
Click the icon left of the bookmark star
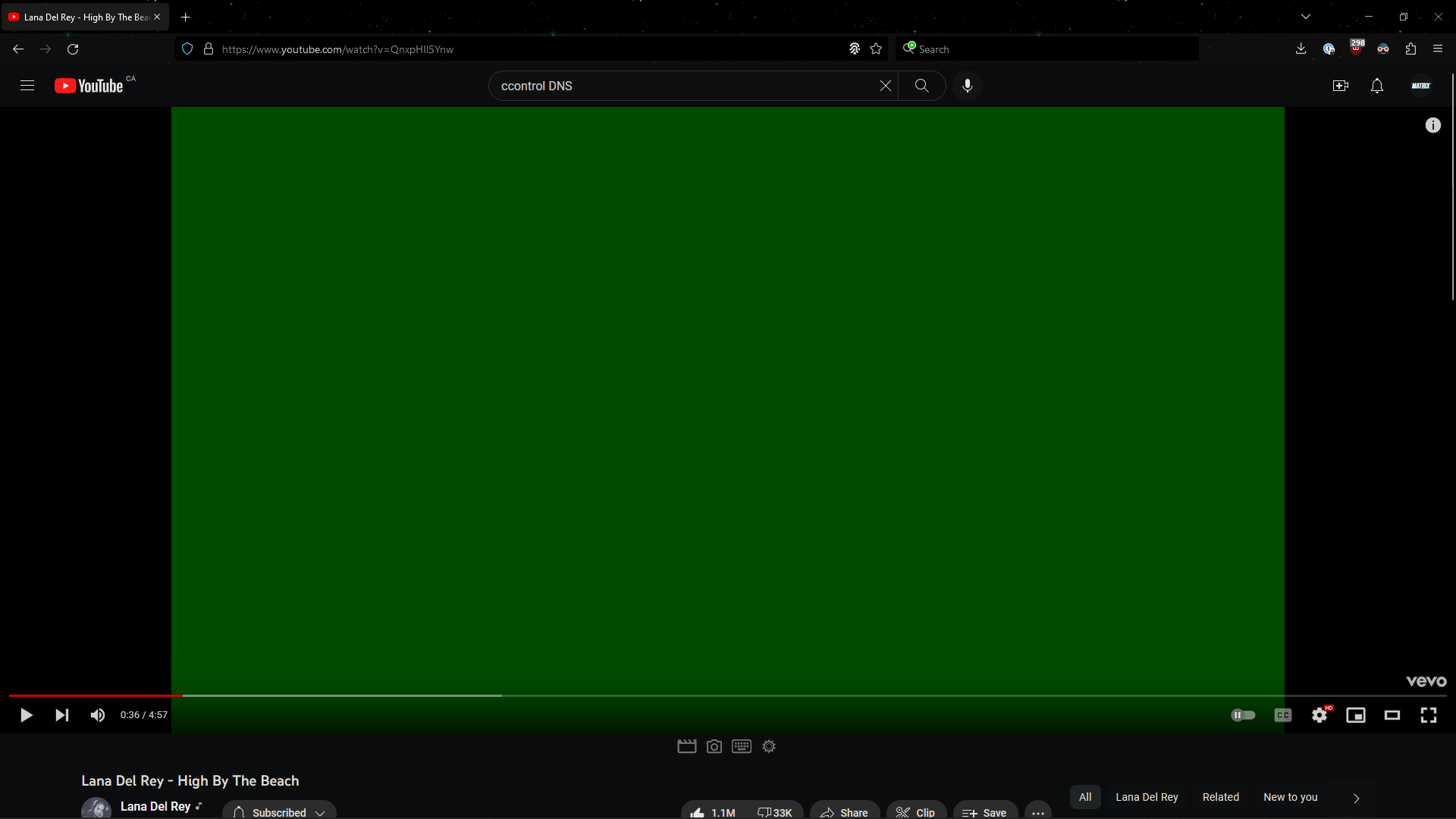[x=855, y=49]
